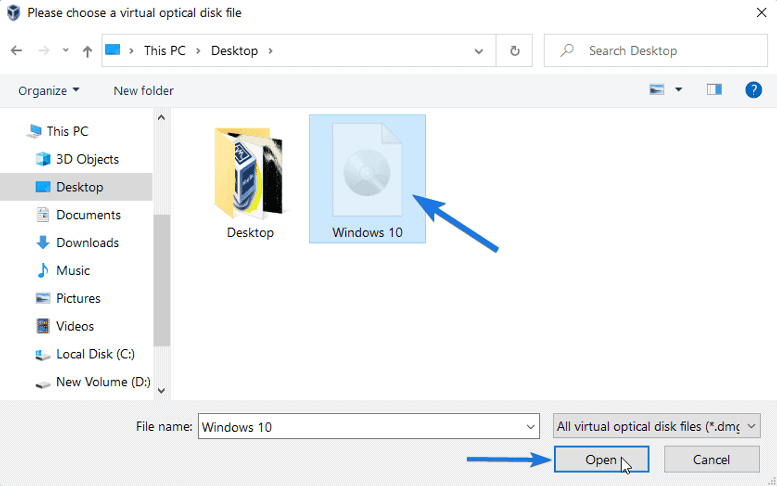Image resolution: width=777 pixels, height=486 pixels.
Task: Focus the Search Desktop box
Action: [656, 51]
